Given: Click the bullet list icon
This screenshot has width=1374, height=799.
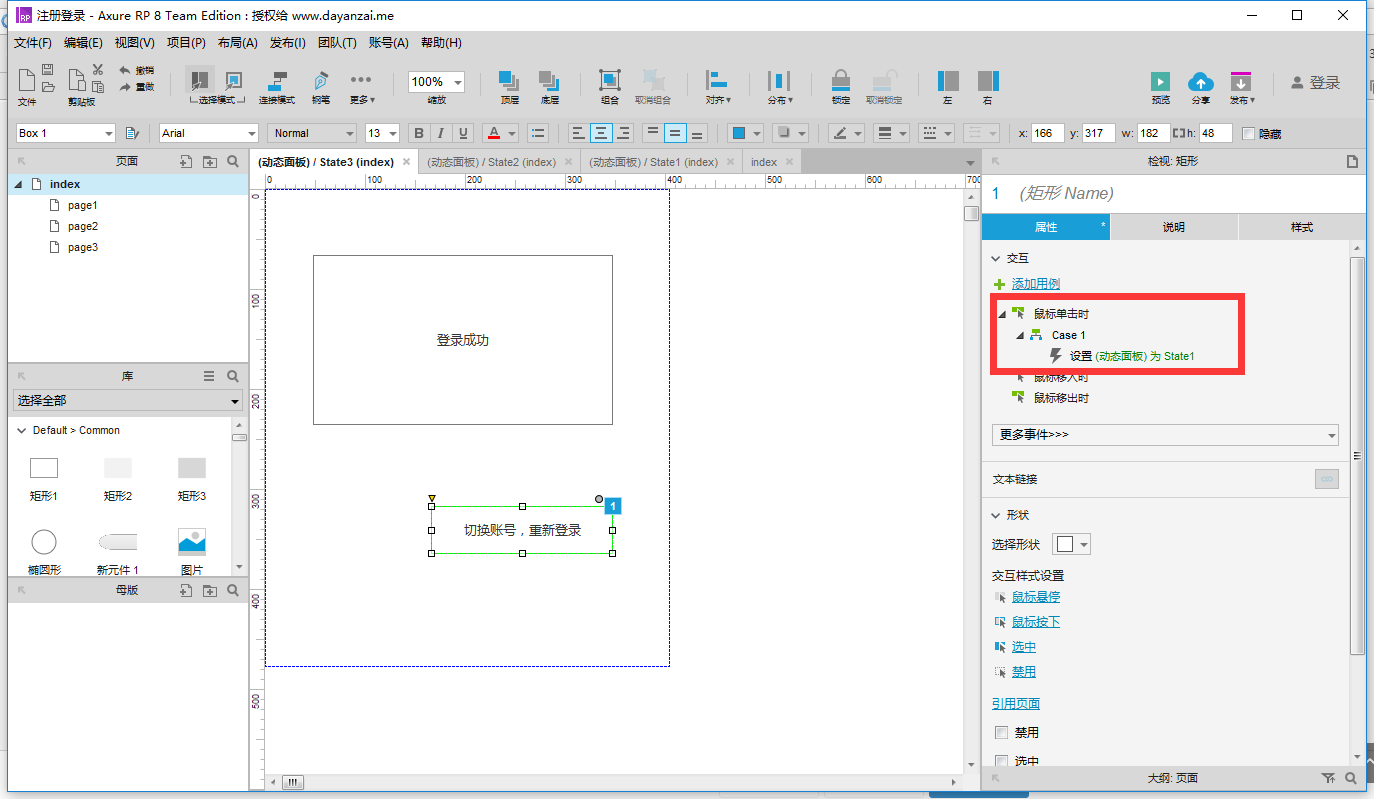Looking at the screenshot, I should point(538,133).
